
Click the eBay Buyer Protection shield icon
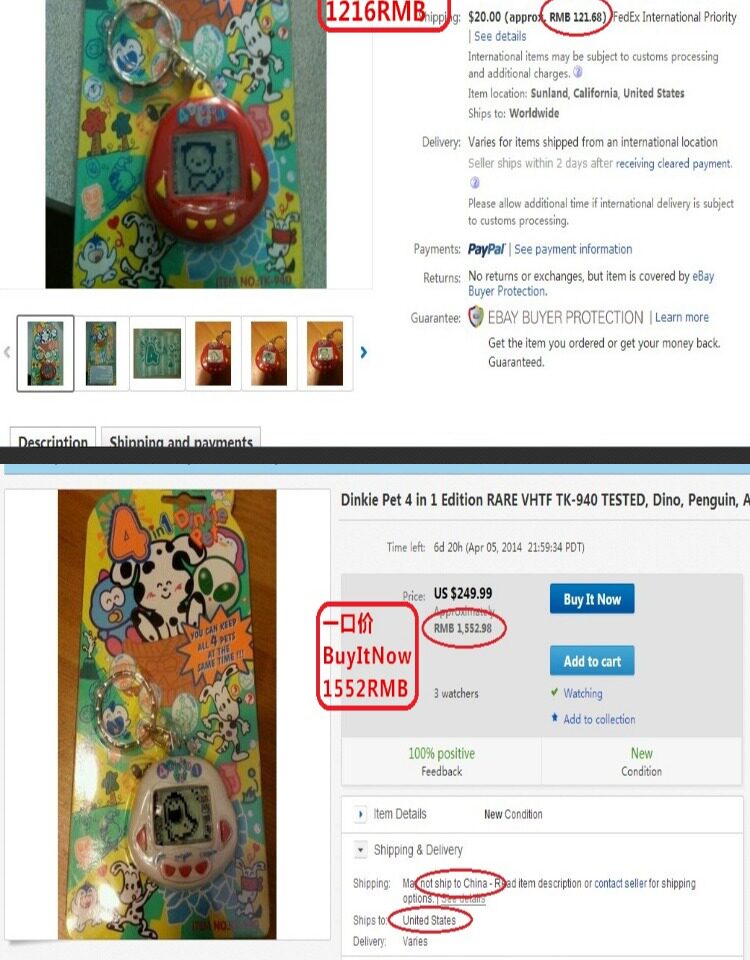(x=476, y=317)
